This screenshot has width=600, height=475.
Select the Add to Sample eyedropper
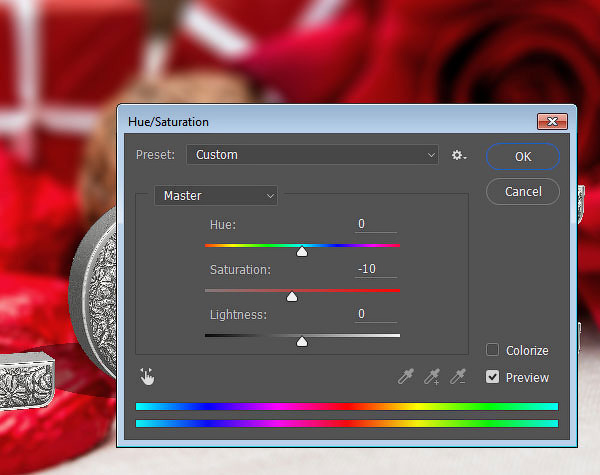(432, 376)
